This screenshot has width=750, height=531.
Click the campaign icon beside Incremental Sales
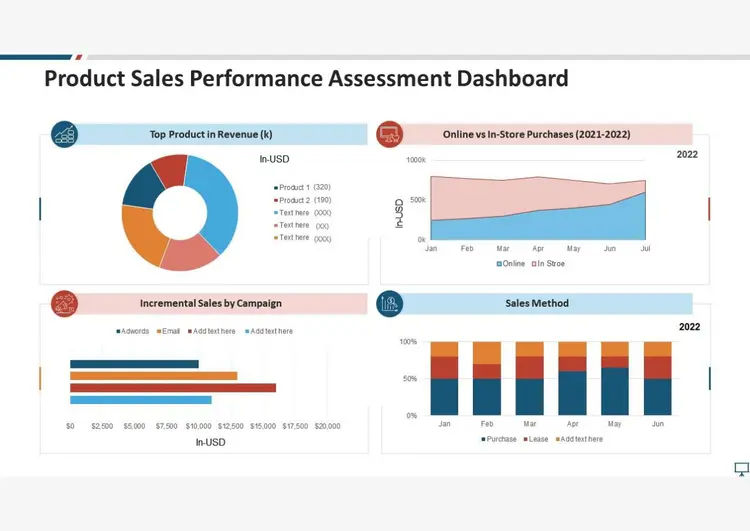coord(65,304)
